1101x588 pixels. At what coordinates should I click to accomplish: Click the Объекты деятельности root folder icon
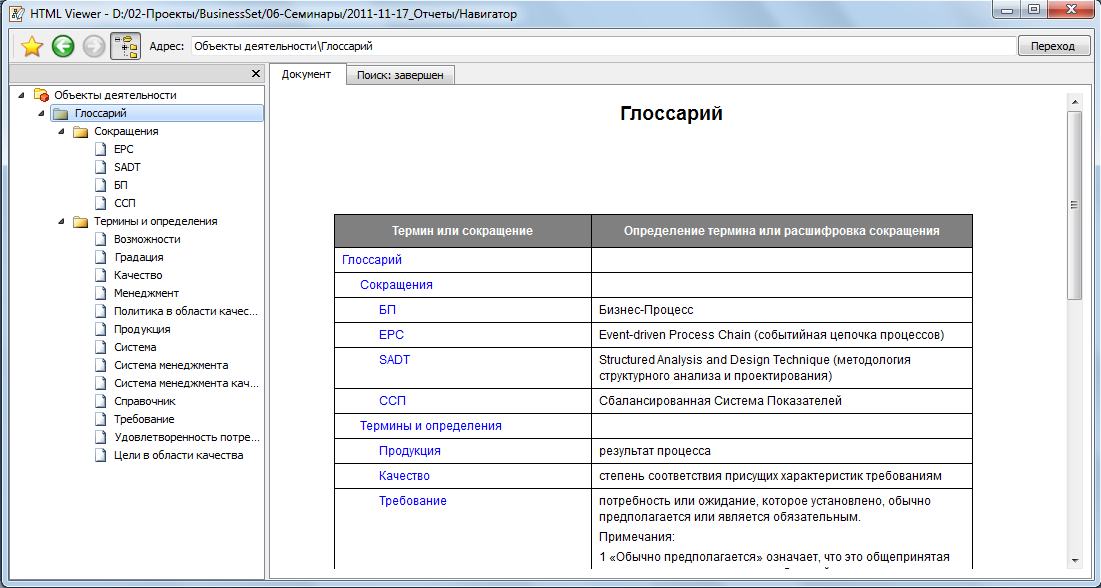(41, 95)
